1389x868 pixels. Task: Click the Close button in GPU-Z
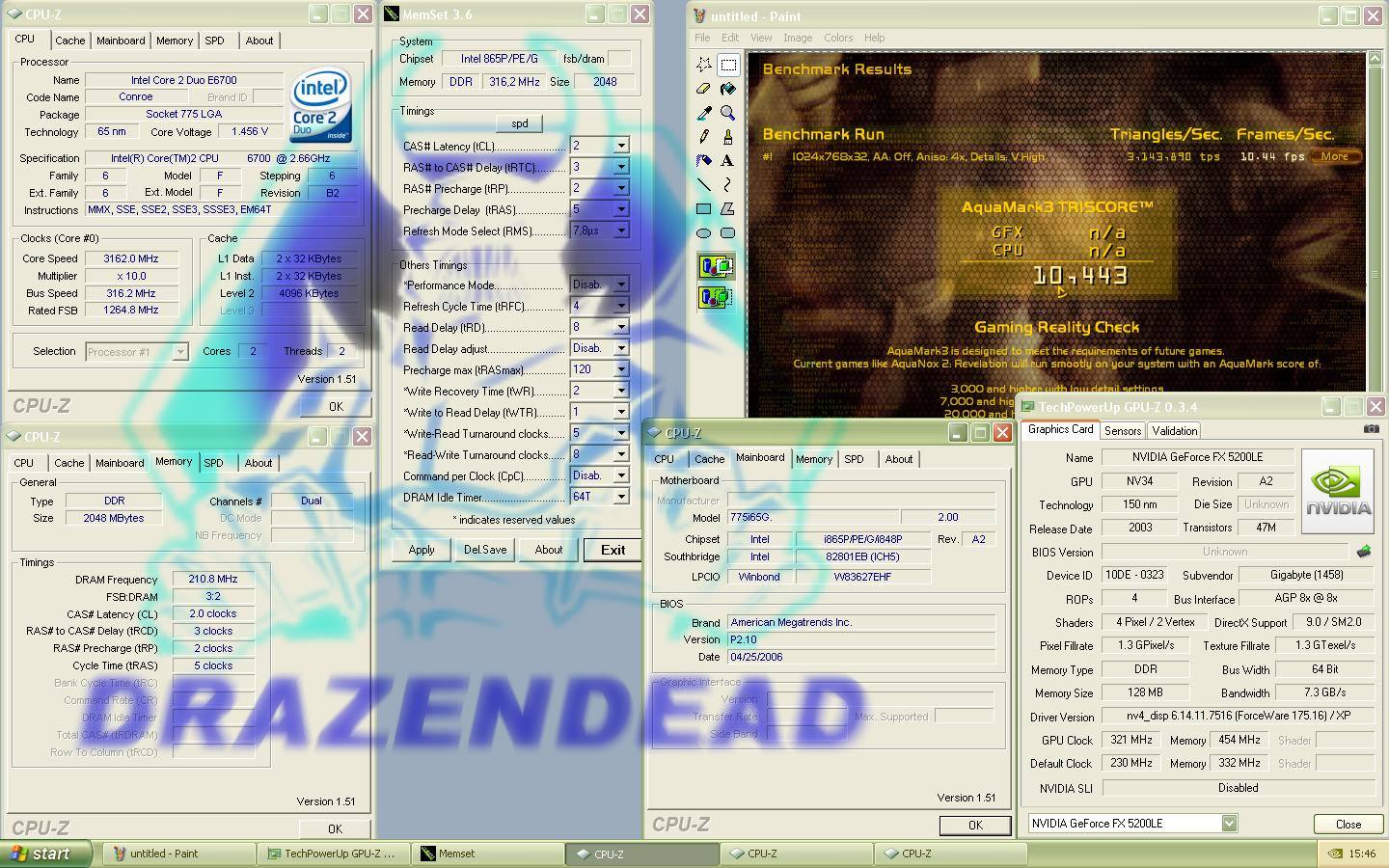[1348, 824]
